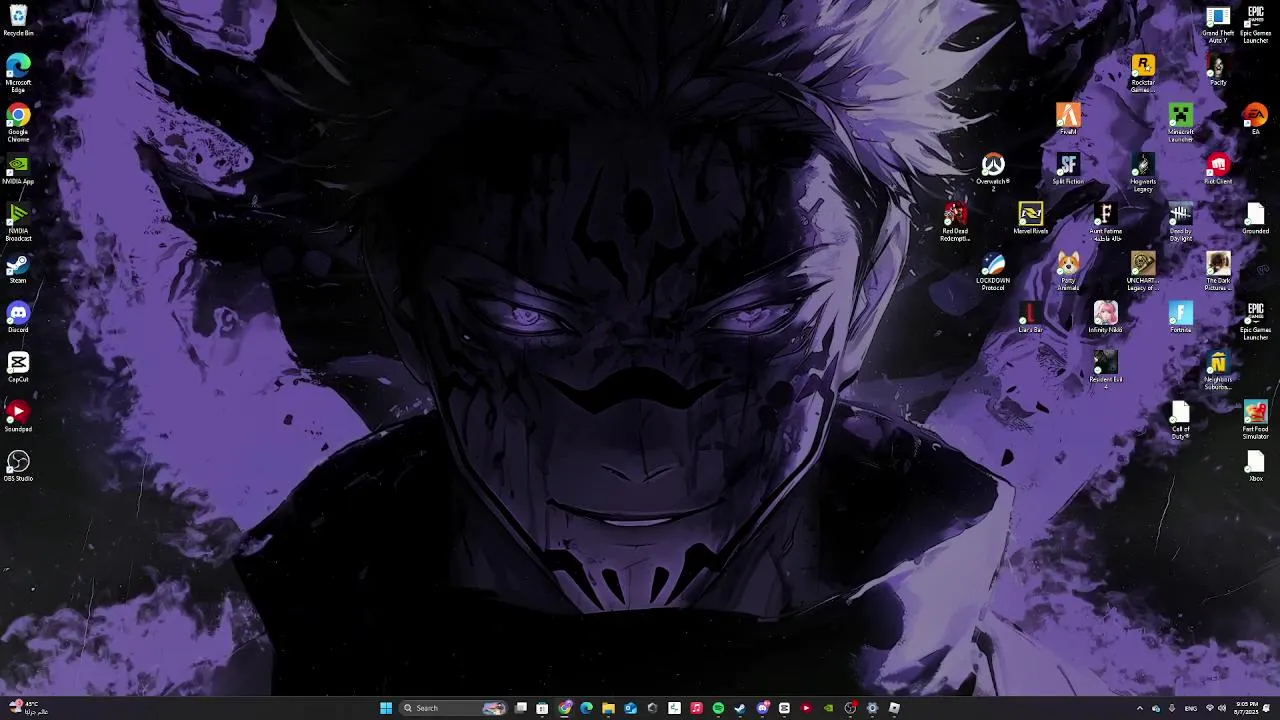Expand the system tray hidden icons chevron
The width and height of the screenshot is (1280, 720).
(1139, 708)
